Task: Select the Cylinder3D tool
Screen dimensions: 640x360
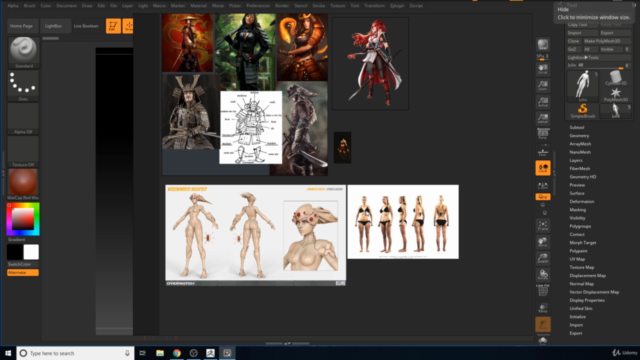Action: tap(616, 78)
